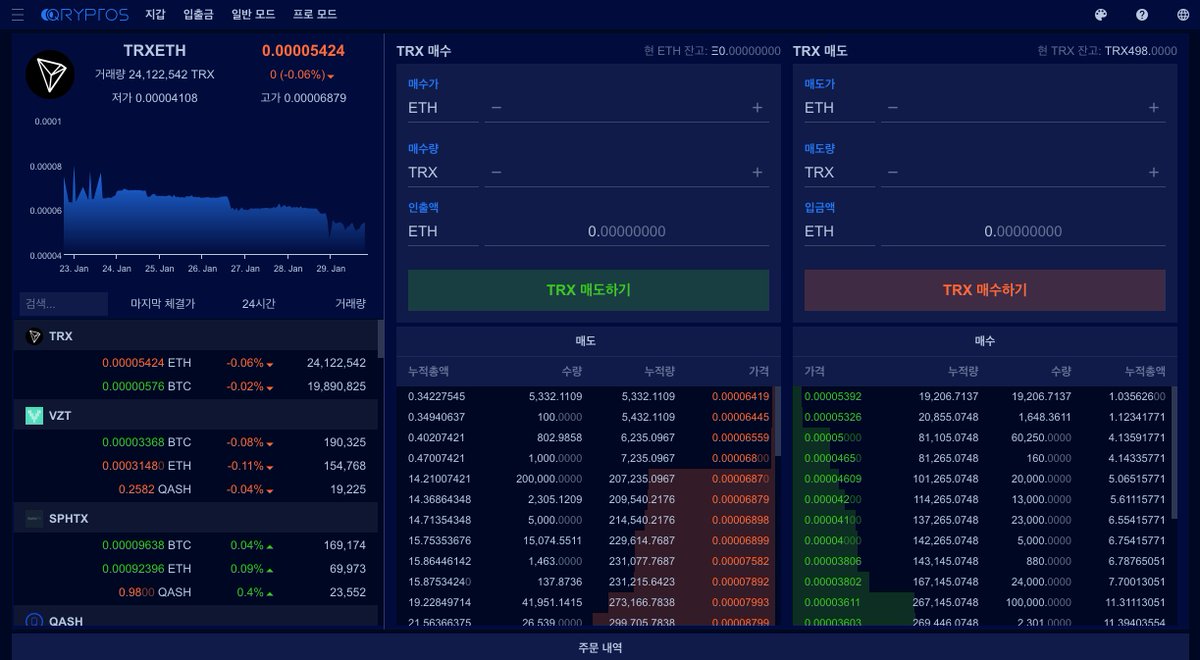Click the current ETH balance Ξ0.00000000
This screenshot has width=1200, height=660.
[x=745, y=51]
